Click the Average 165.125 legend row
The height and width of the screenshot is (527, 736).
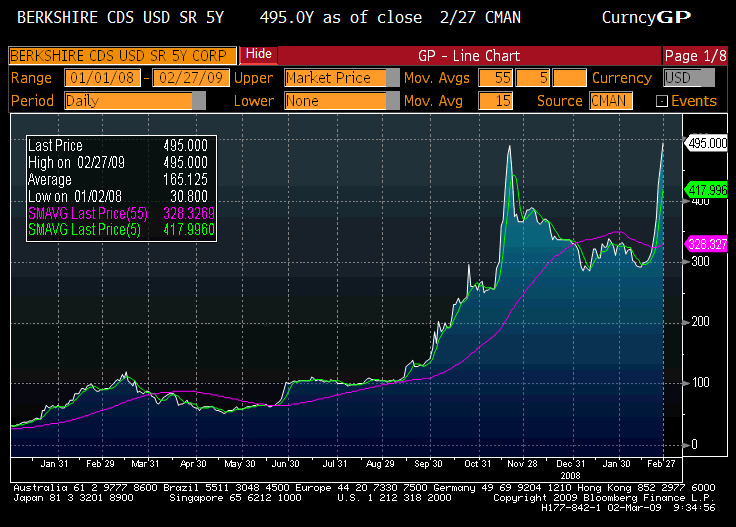coord(118,179)
